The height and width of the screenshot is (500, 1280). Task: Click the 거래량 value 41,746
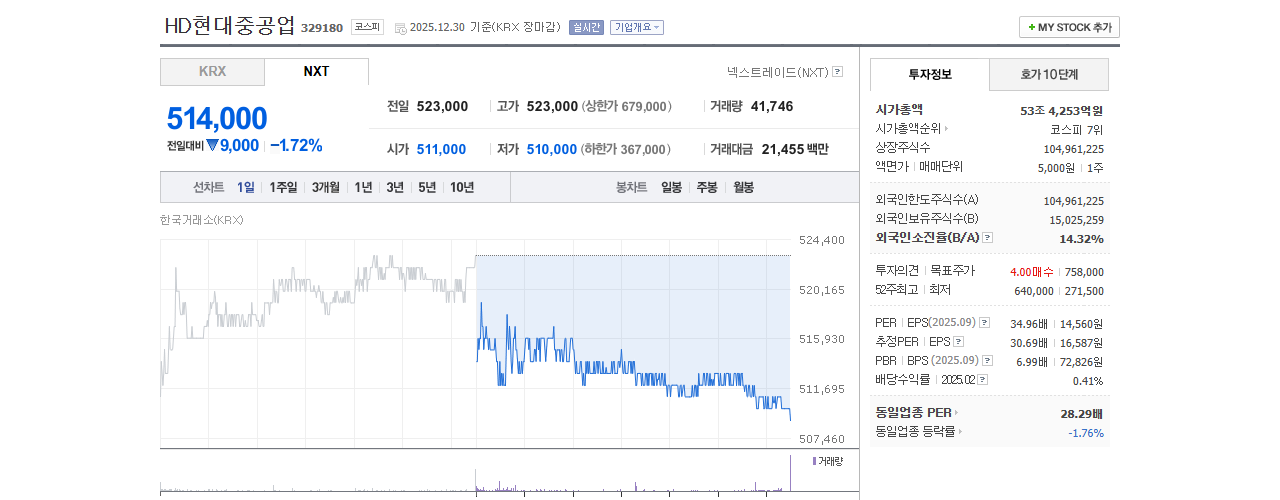point(771,106)
